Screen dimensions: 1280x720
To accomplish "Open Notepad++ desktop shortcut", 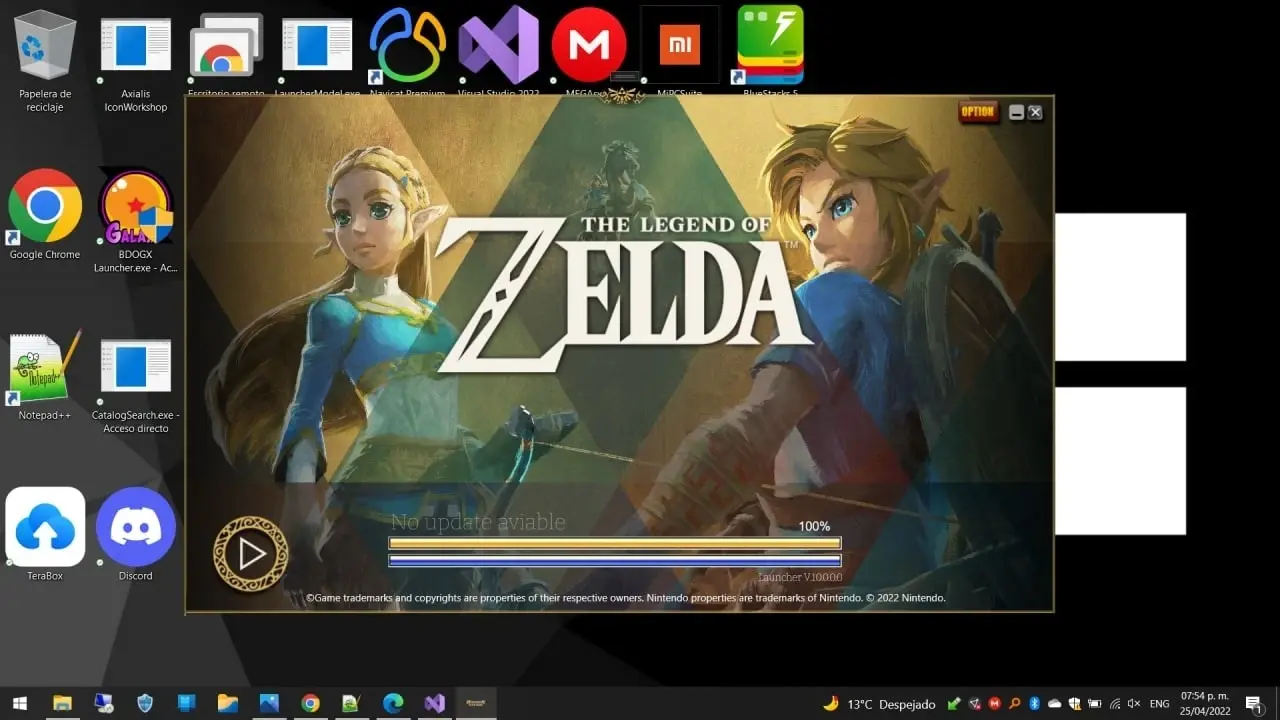I will point(45,375).
